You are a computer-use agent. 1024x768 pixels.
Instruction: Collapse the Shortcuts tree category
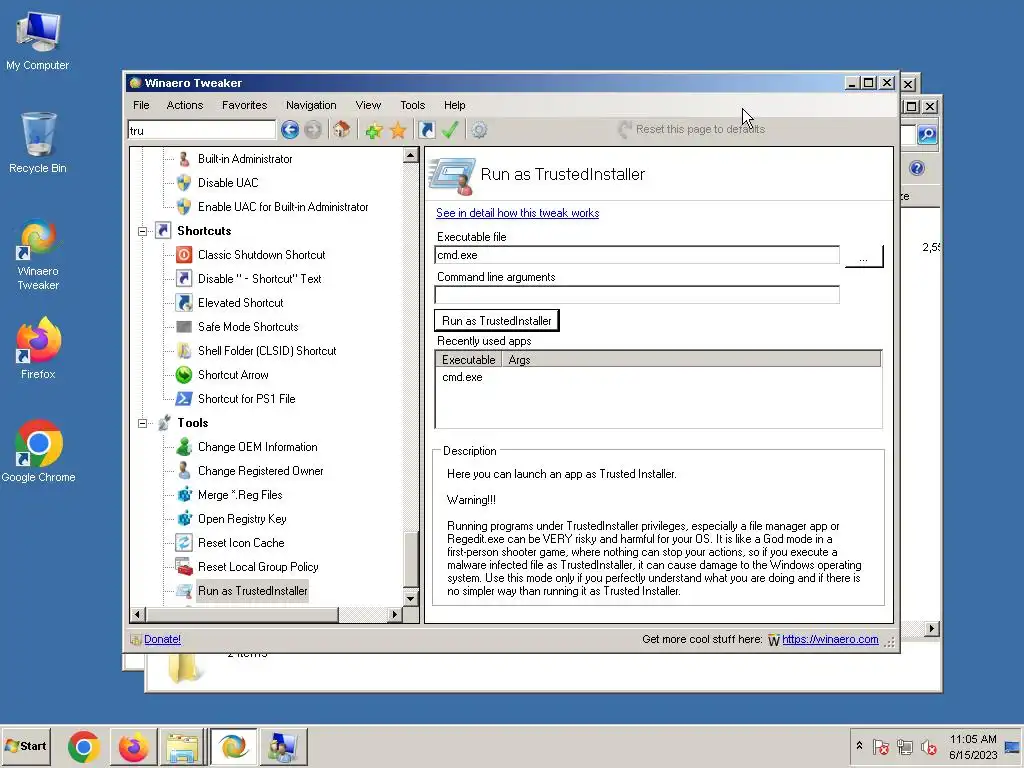142,231
